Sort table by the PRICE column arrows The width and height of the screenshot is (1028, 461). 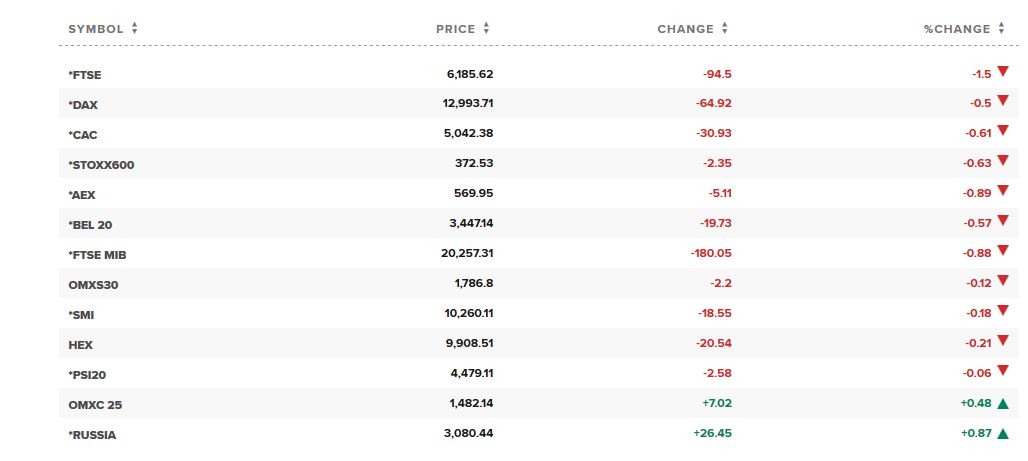point(486,28)
